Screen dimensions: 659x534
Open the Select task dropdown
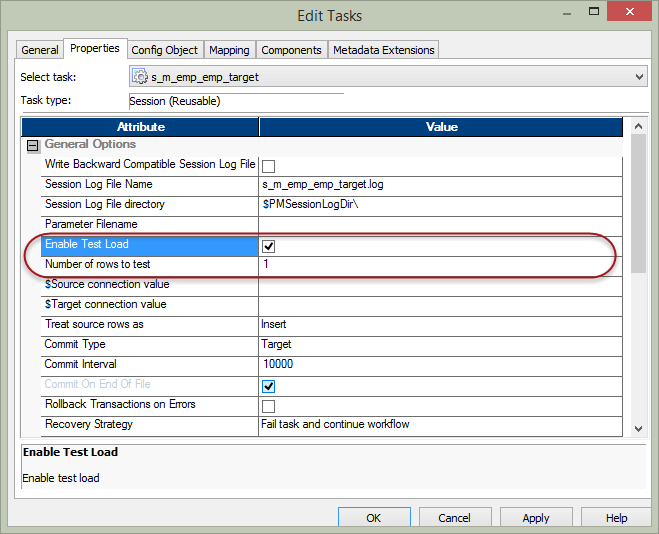[x=639, y=77]
